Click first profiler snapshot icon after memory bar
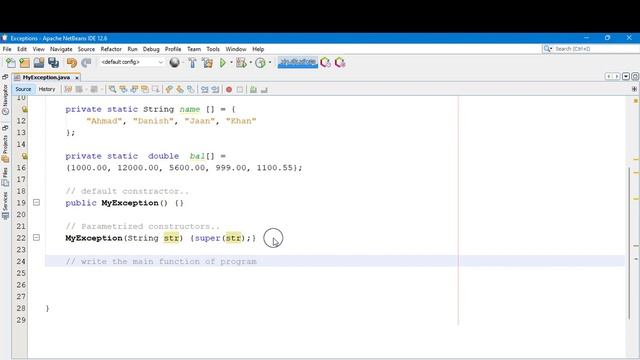Screen dimensions: 640x360 [325, 62]
